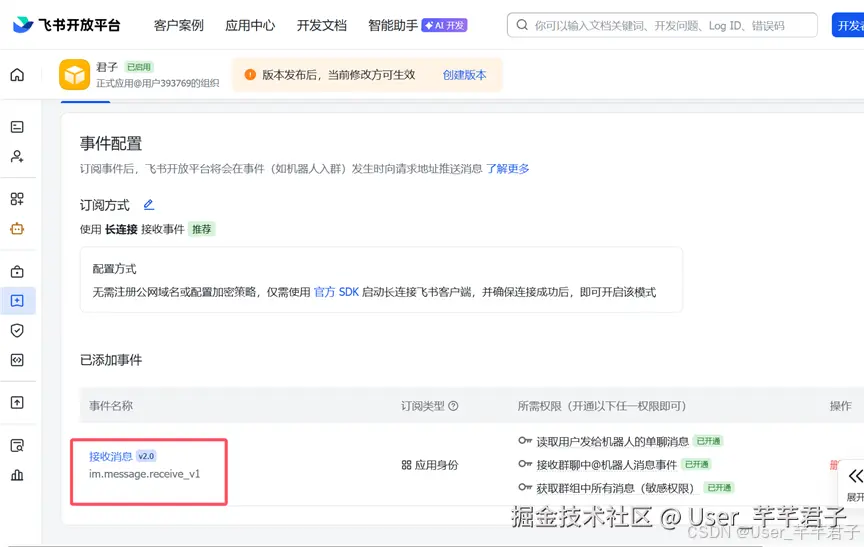The width and height of the screenshot is (864, 547).
Task: Click the 创建版本 link
Action: point(465,75)
